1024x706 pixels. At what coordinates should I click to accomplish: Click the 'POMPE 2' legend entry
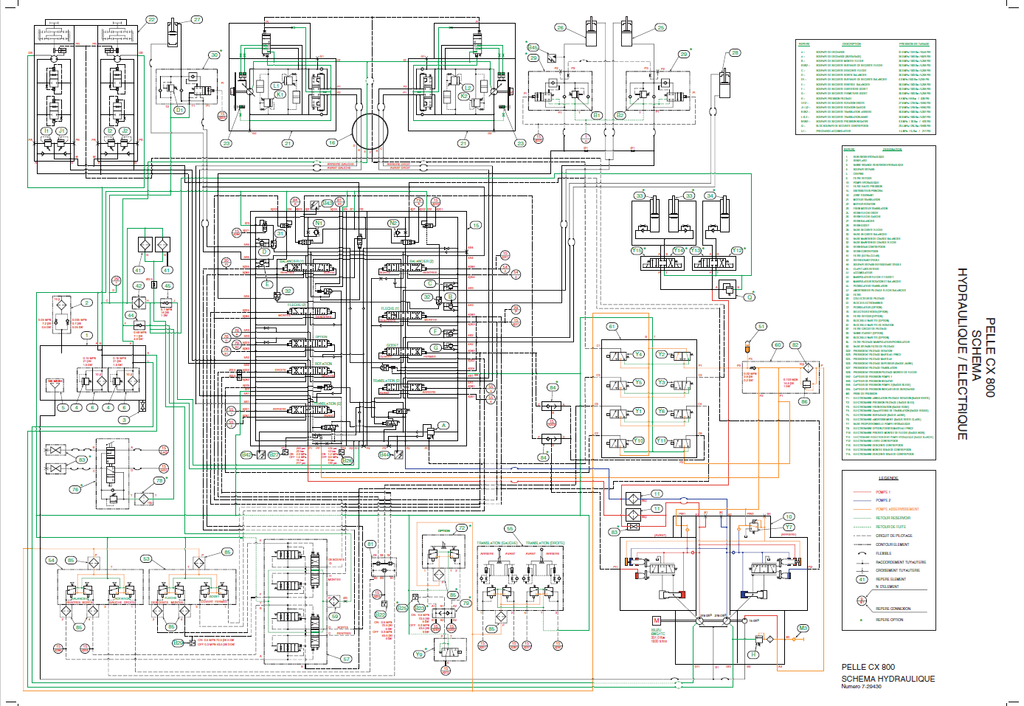(x=883, y=500)
